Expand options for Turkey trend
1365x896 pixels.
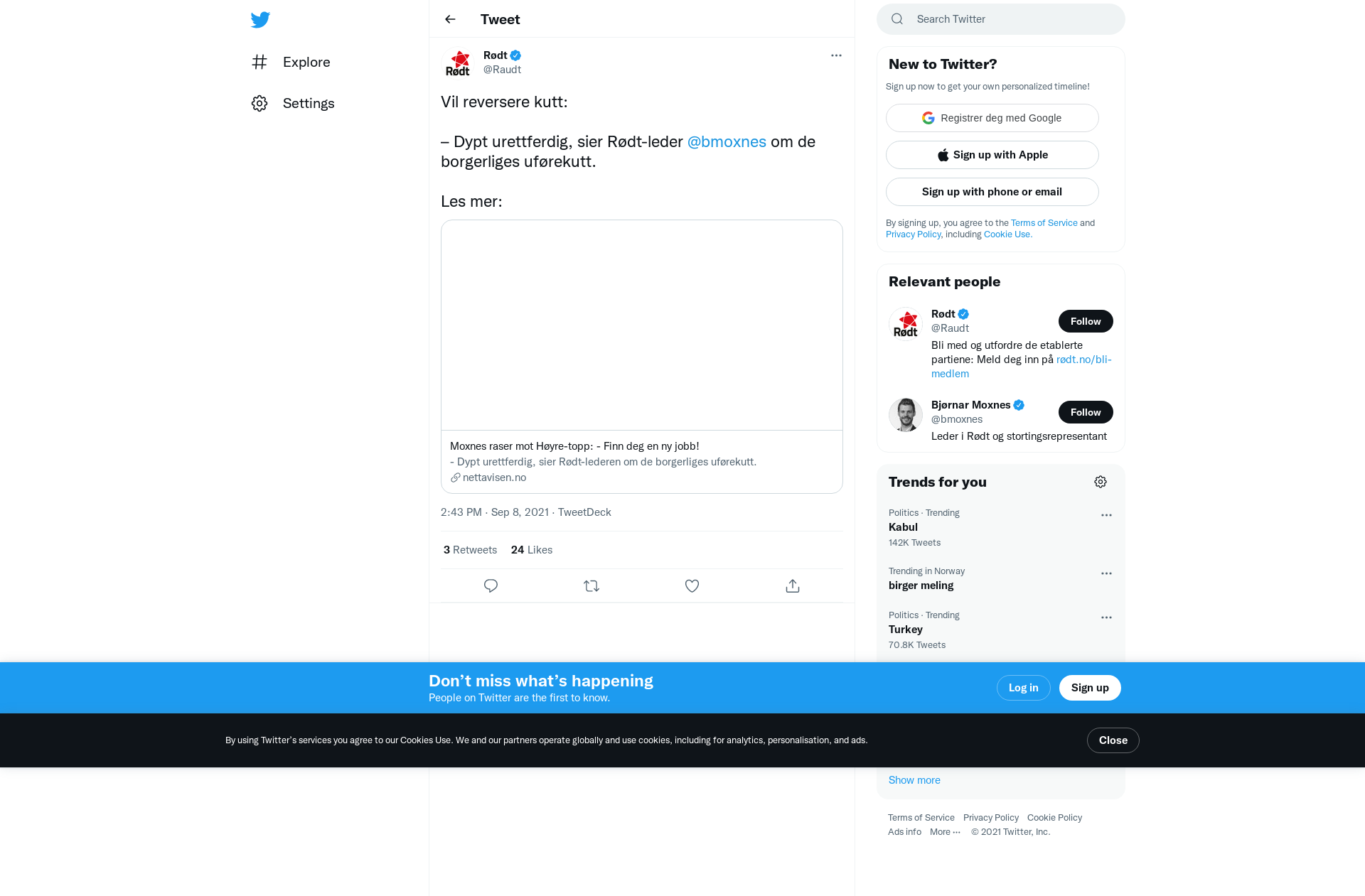click(x=1106, y=617)
